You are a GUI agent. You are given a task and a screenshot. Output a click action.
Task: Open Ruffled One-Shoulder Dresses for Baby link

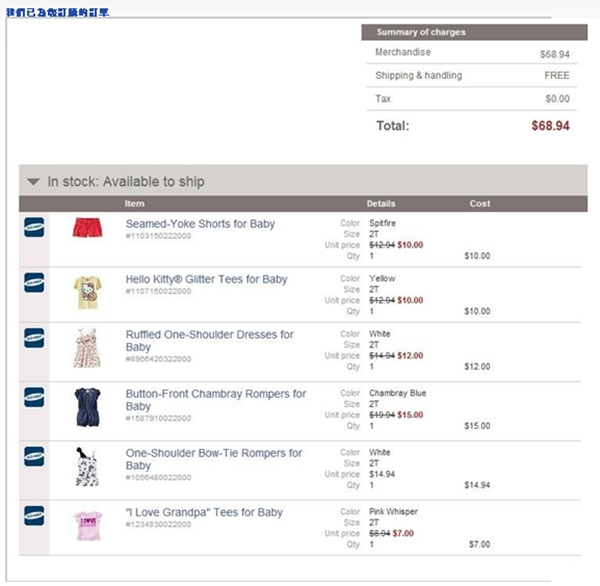tap(210, 341)
